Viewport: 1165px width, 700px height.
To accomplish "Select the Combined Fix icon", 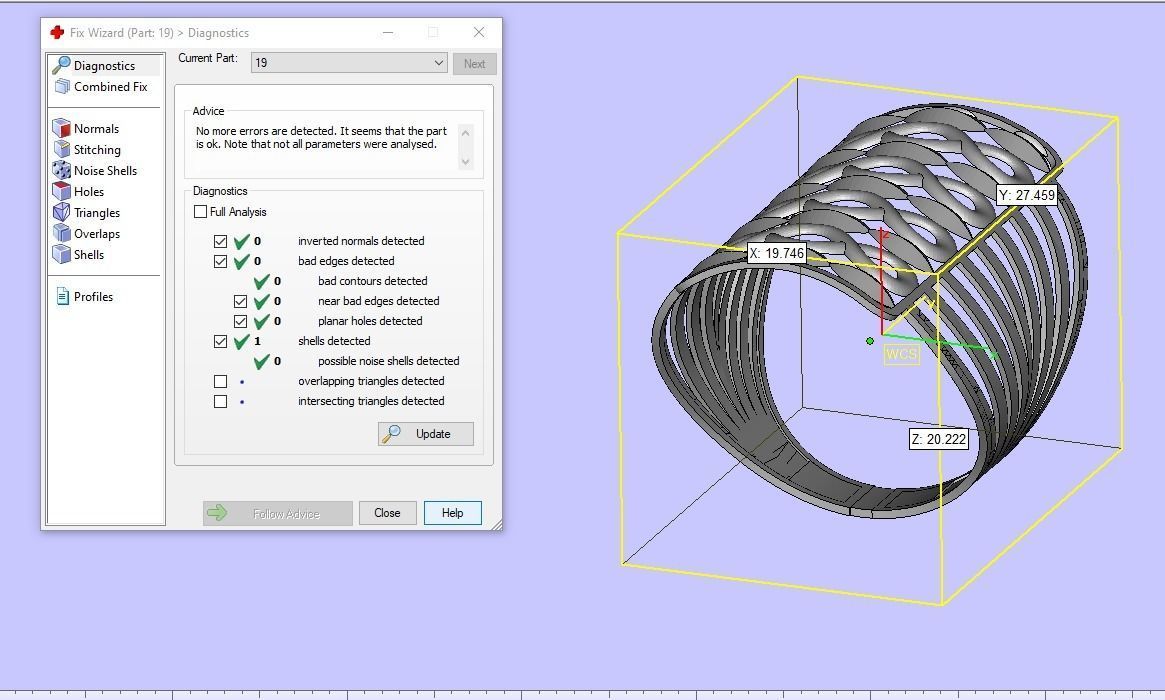I will (62, 87).
